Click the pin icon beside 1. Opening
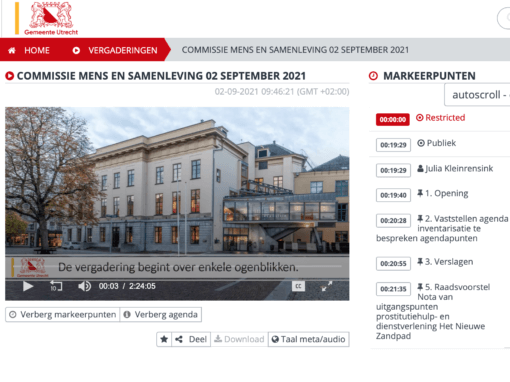This screenshot has height=382, width=510. point(420,193)
